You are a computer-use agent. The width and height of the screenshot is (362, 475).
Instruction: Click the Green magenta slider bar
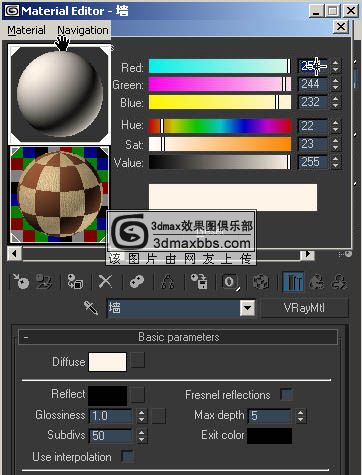(220, 84)
